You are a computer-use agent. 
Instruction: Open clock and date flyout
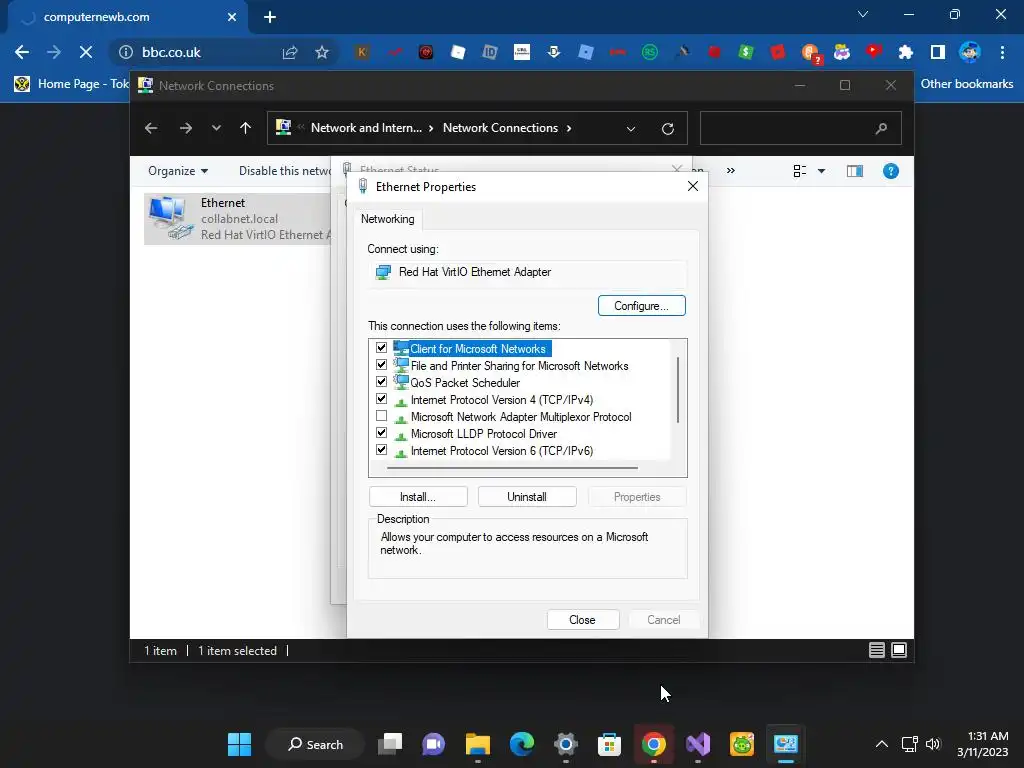point(983,744)
